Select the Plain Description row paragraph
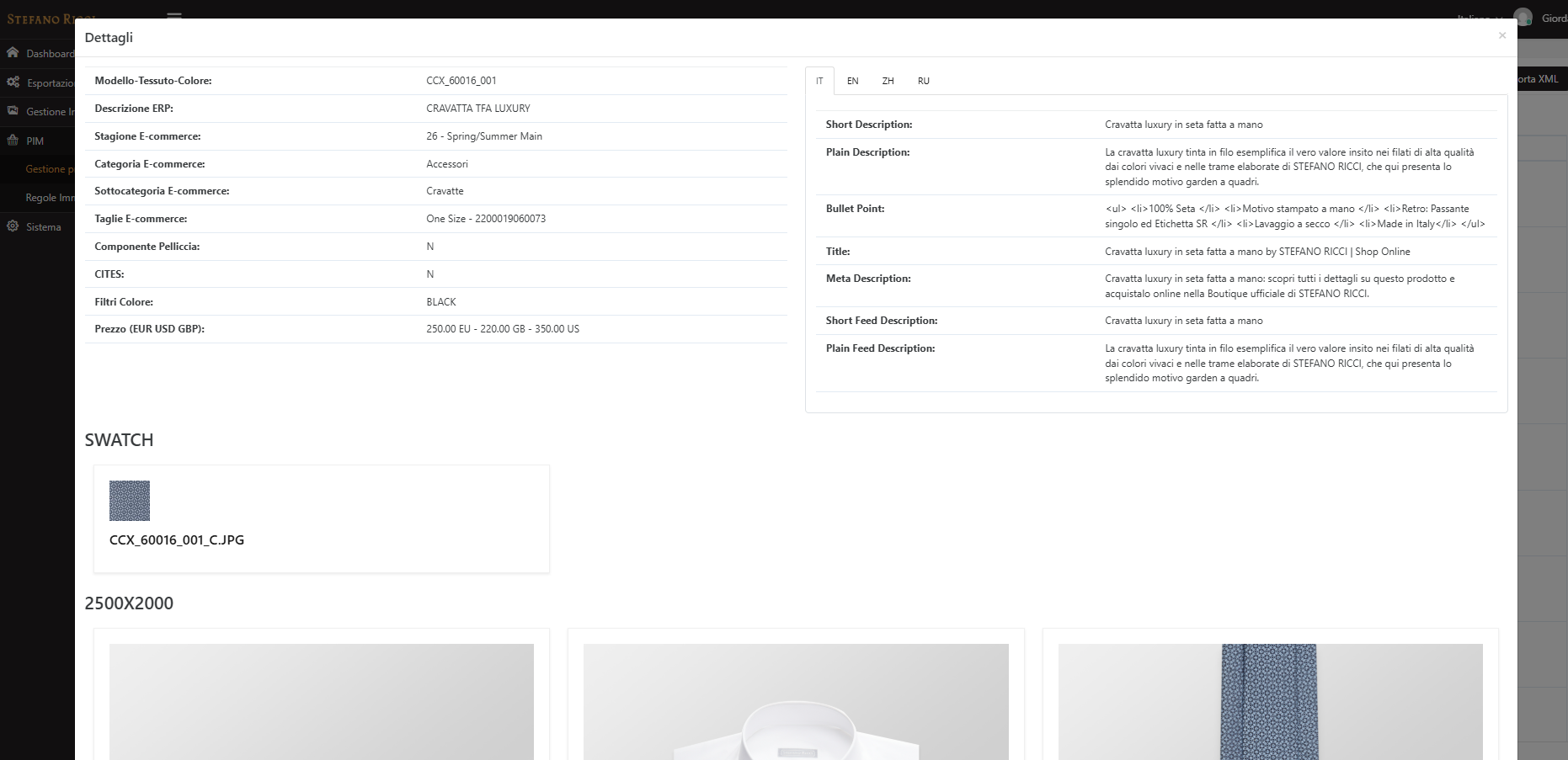Viewport: 1568px width, 760px height. pyautogui.click(x=1289, y=167)
